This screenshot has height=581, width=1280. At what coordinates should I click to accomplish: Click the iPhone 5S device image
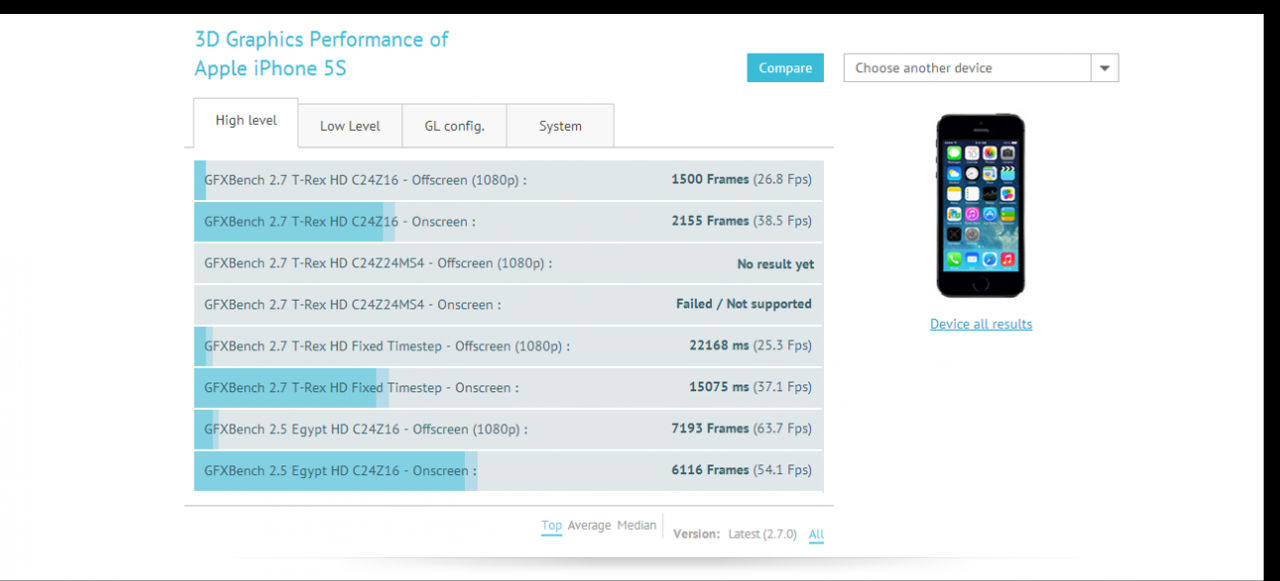(x=981, y=206)
